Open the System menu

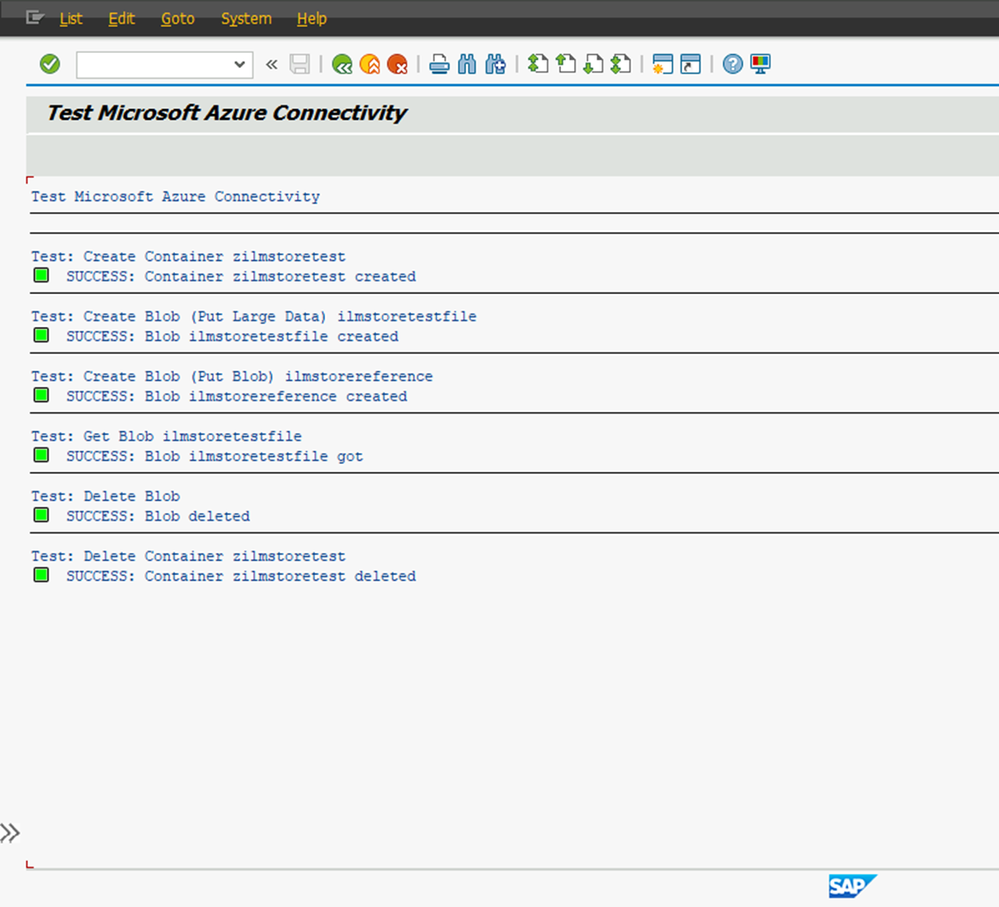246,18
